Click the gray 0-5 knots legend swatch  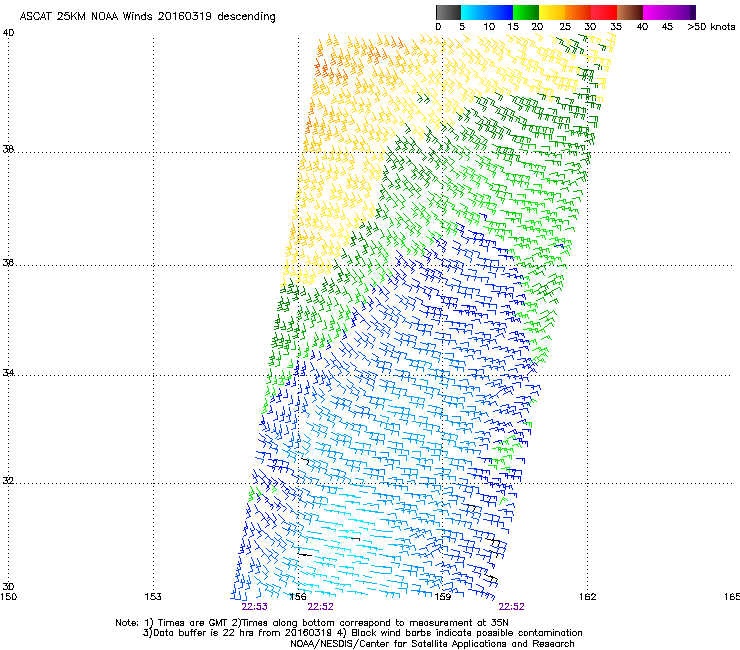pyautogui.click(x=448, y=12)
